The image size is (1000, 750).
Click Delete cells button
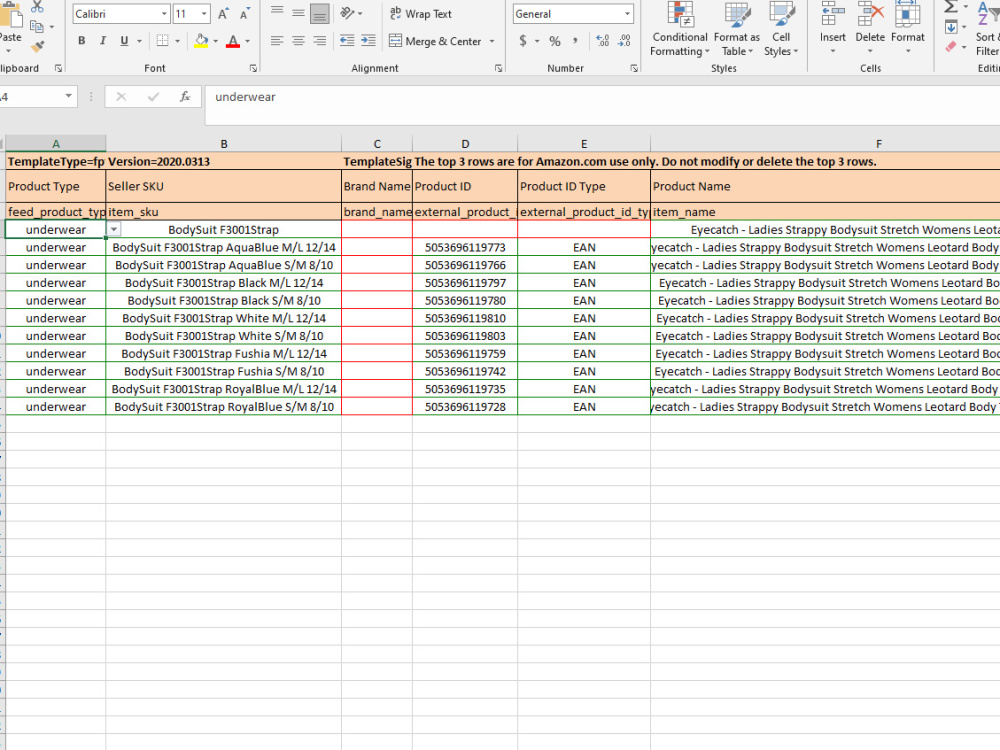pyautogui.click(x=870, y=29)
